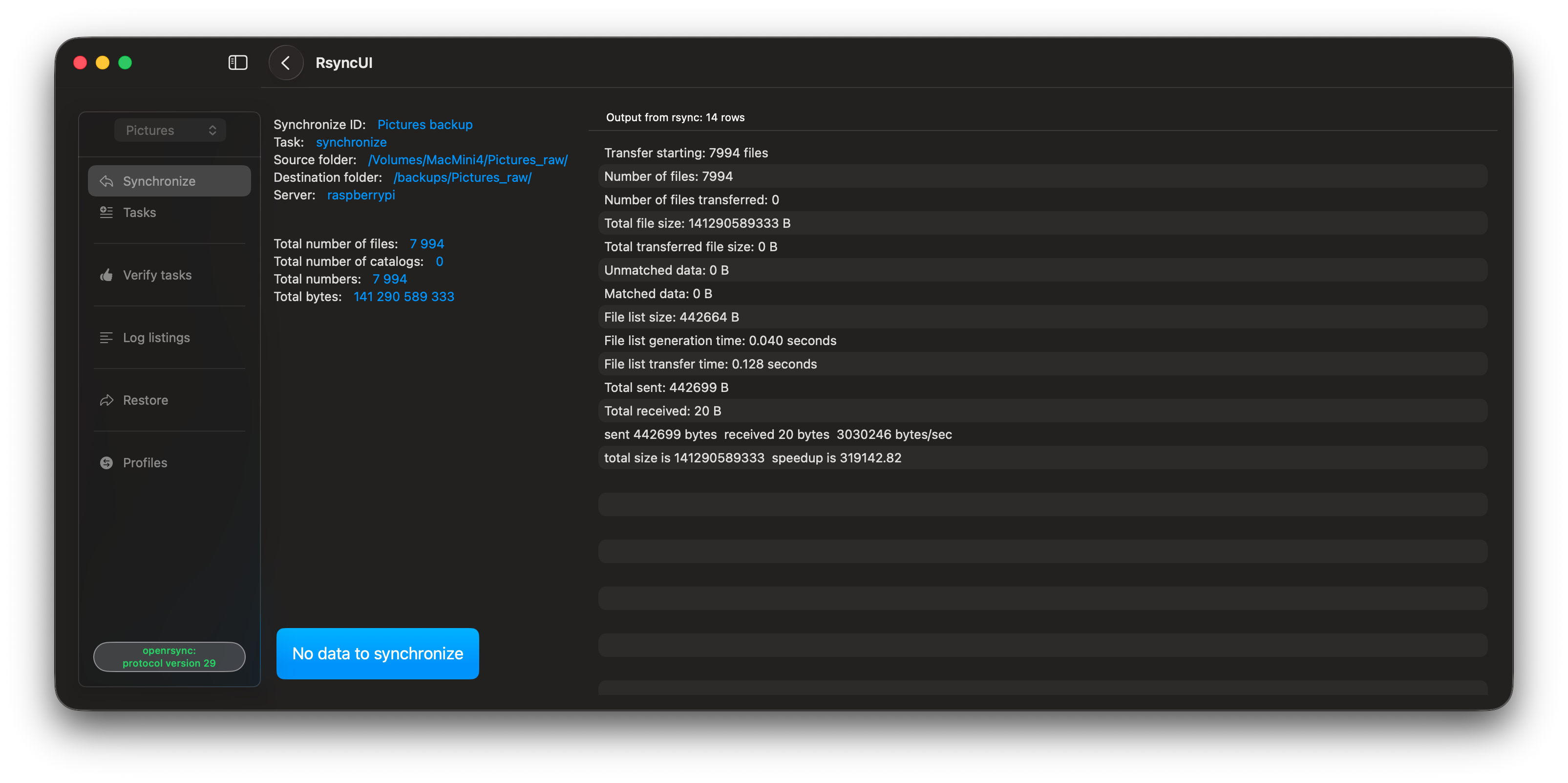Select the Total file size output row
This screenshot has width=1568, height=783.
pyautogui.click(x=697, y=223)
